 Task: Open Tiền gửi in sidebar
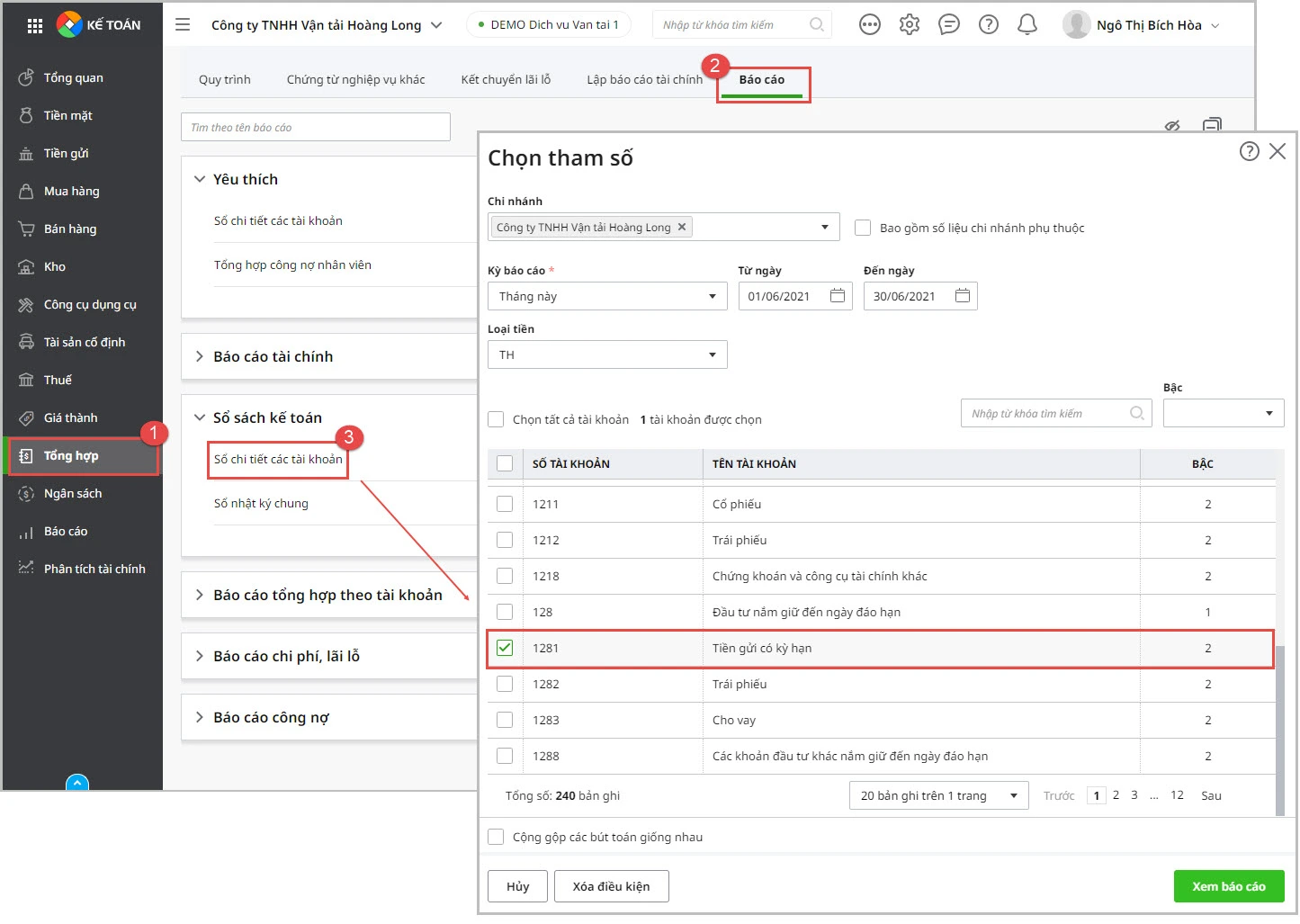coord(67,154)
